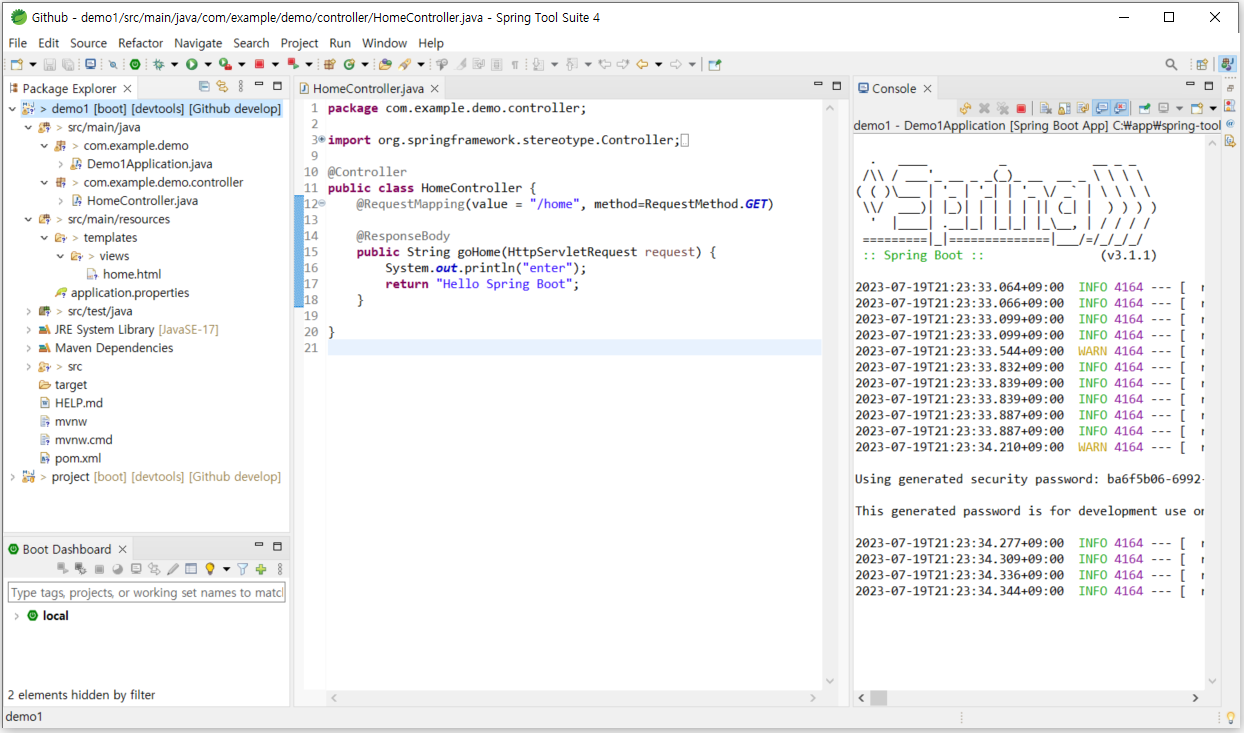Select home.html in the views folder
Image resolution: width=1244 pixels, height=733 pixels.
click(x=131, y=274)
